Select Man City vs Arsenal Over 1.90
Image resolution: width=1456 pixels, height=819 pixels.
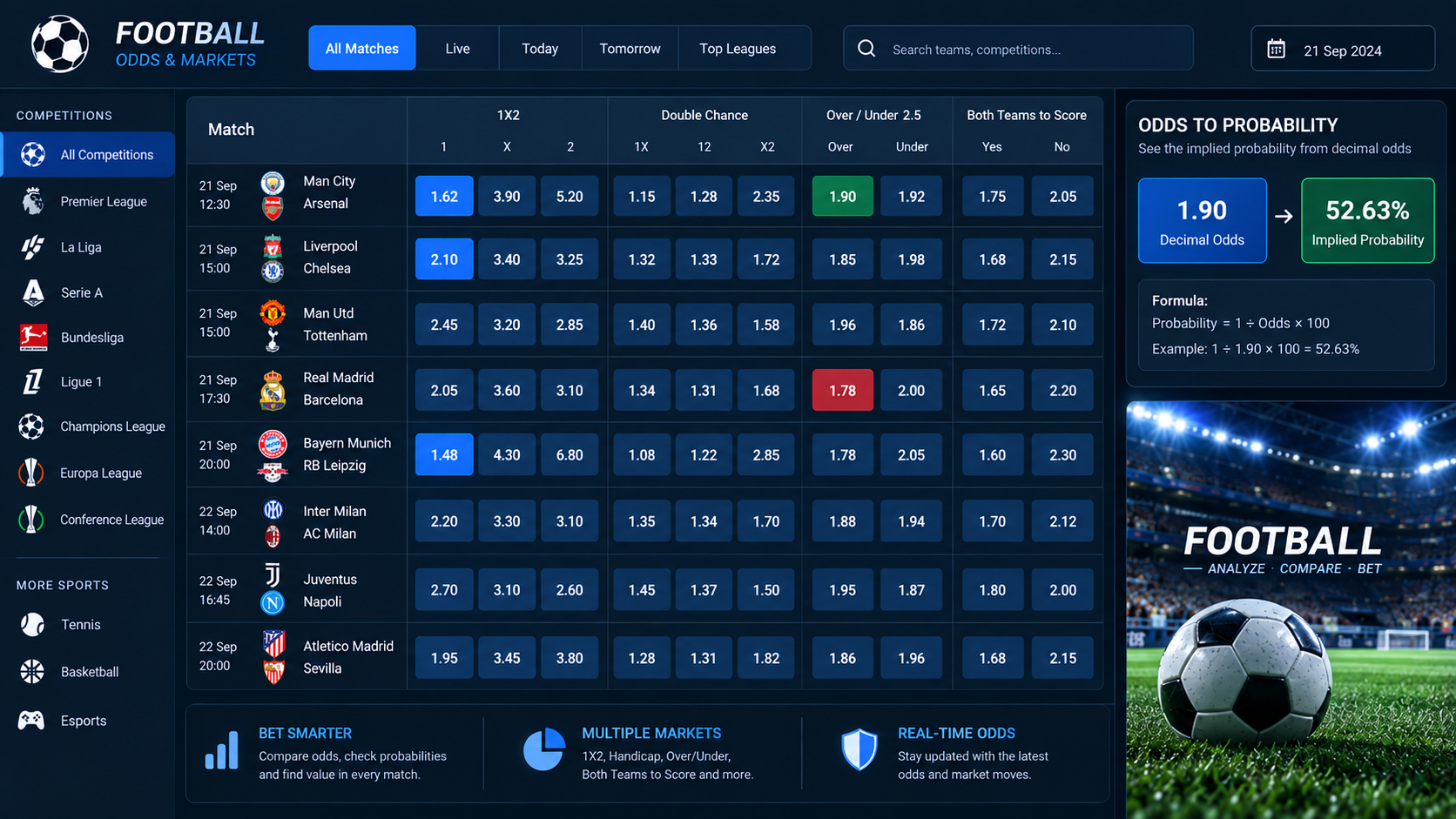842,196
